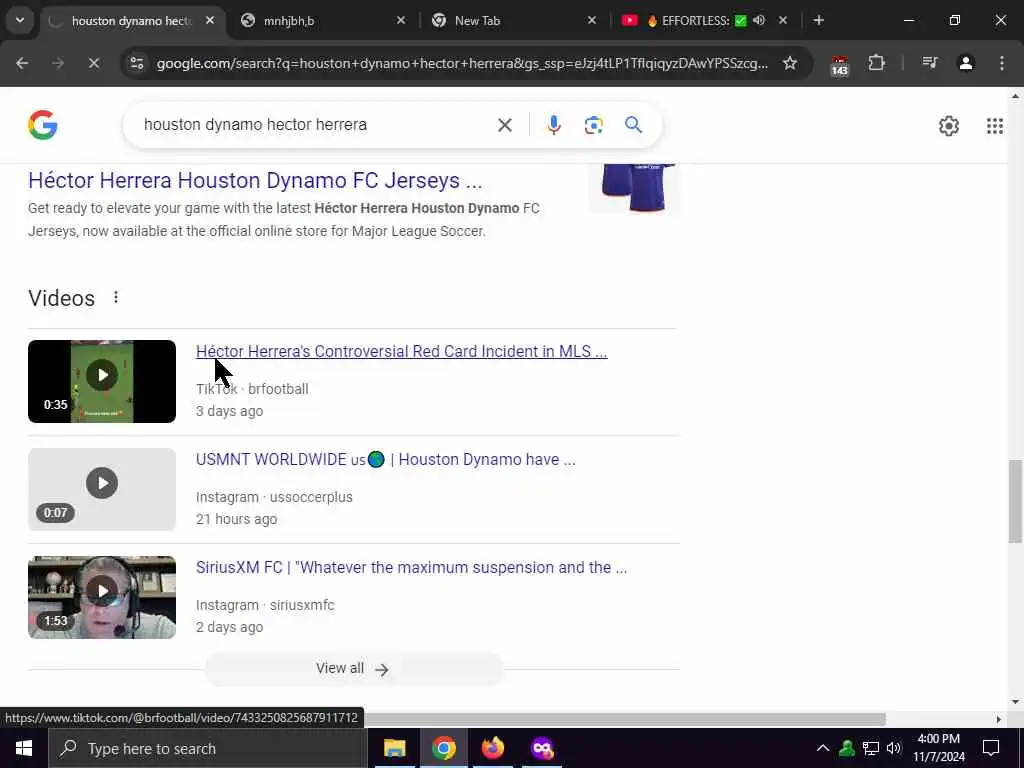Open File Explorer from taskbar
This screenshot has width=1024, height=768.
coord(394,748)
